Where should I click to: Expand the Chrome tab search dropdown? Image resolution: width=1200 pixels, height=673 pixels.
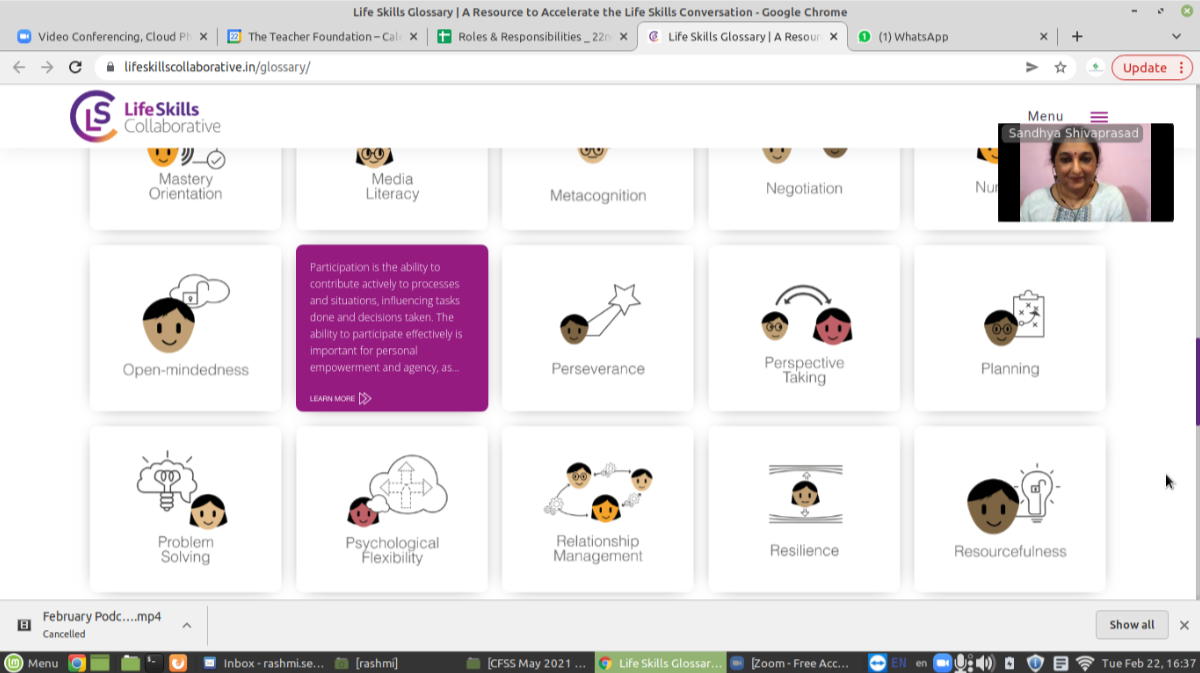click(1176, 36)
